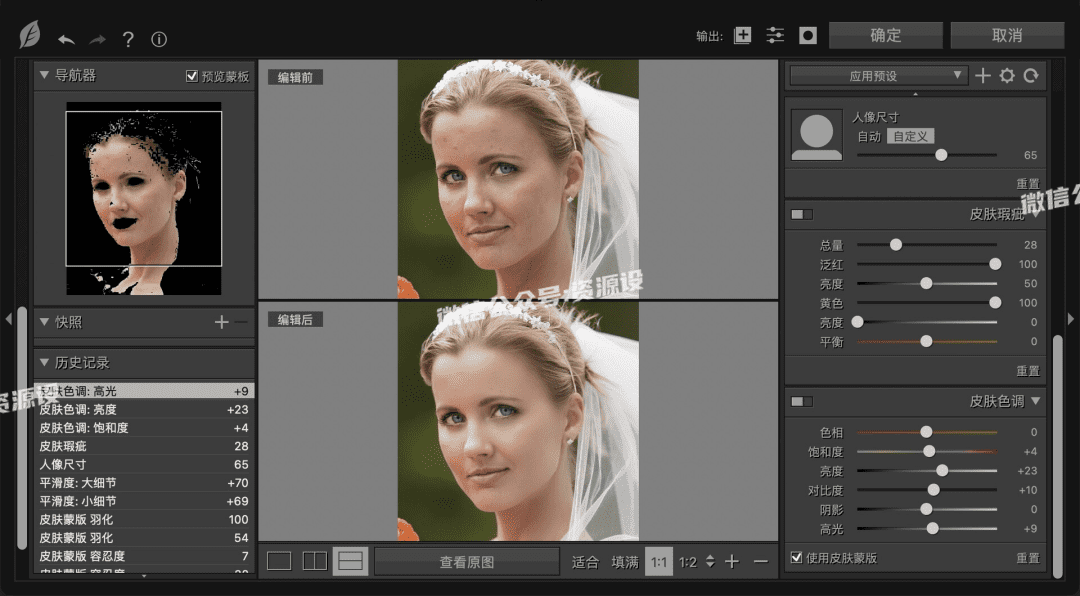Screen dimensions: 1080x596
Task: Select history entry 平滑度: 大细节
Action: coord(144,483)
